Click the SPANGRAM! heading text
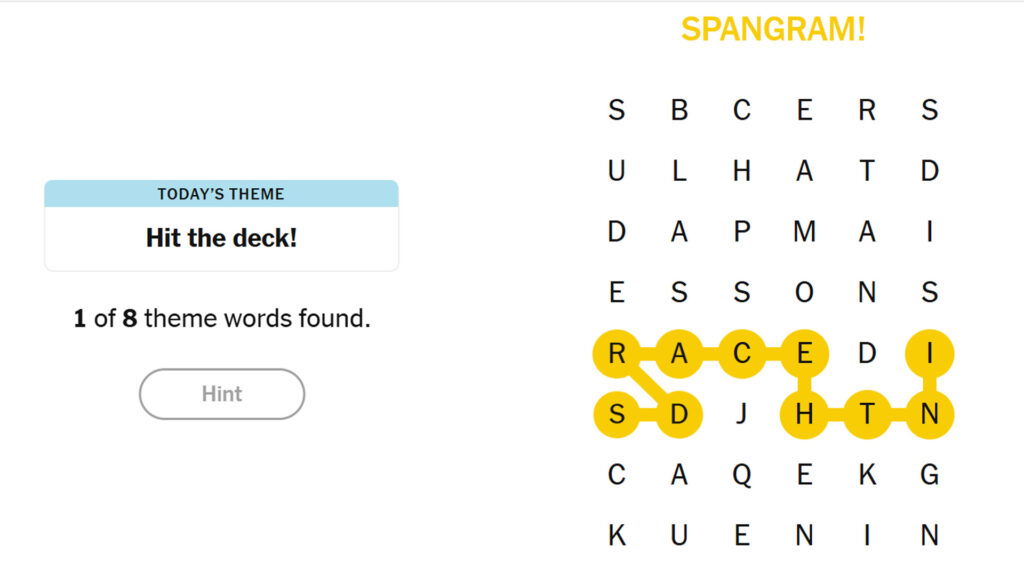The width and height of the screenshot is (1024, 576). click(x=773, y=29)
